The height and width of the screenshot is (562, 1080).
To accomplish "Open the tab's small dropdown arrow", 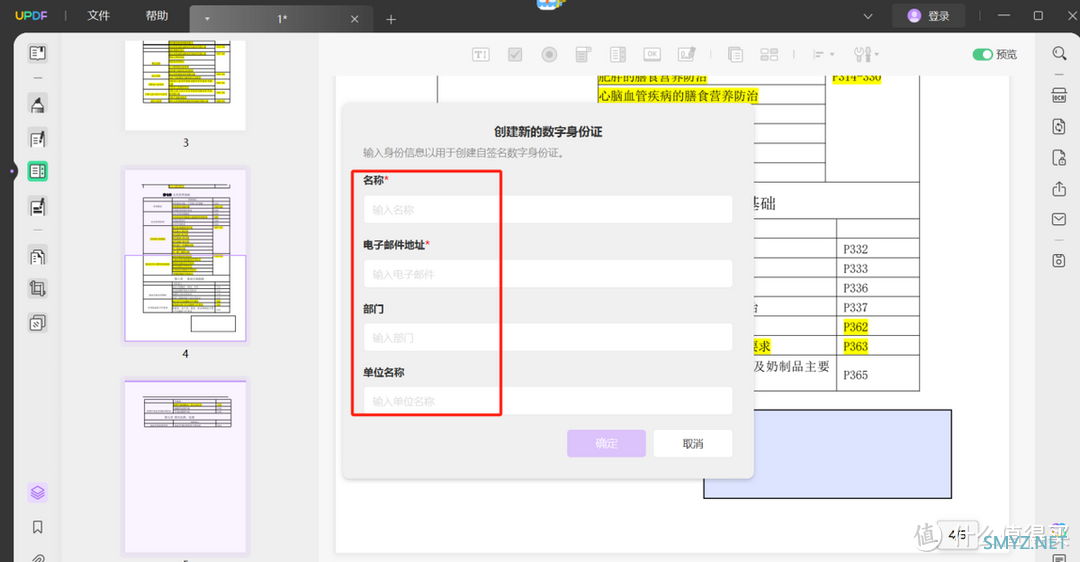I will 207,19.
